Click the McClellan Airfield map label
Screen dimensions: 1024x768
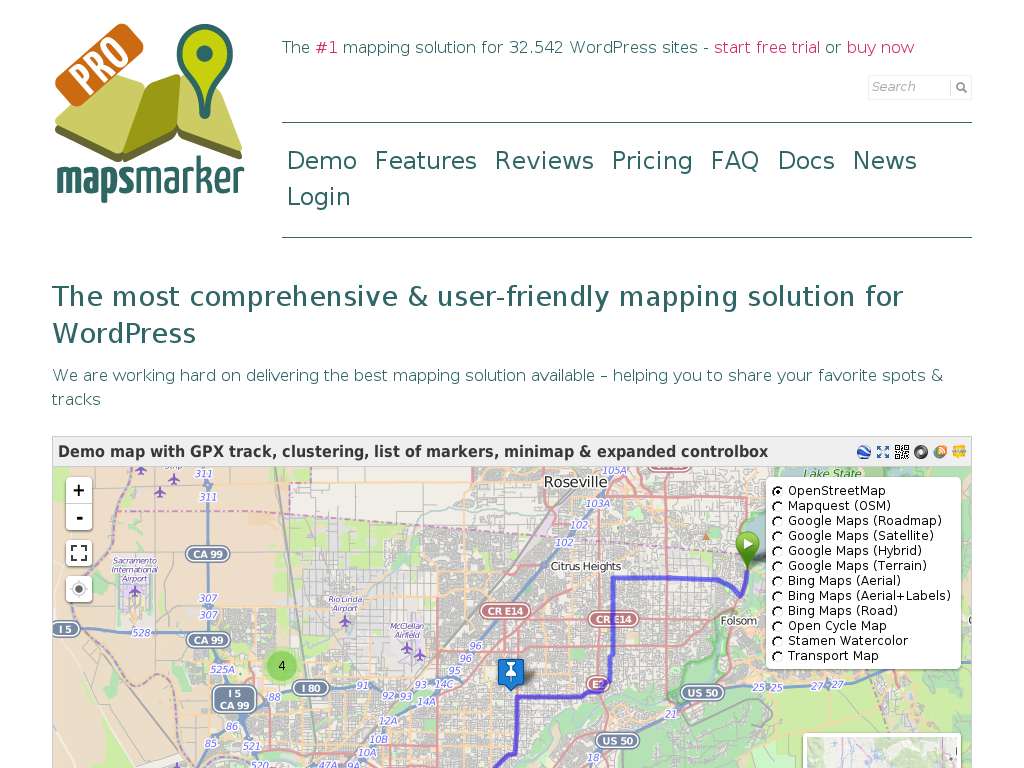pos(407,630)
